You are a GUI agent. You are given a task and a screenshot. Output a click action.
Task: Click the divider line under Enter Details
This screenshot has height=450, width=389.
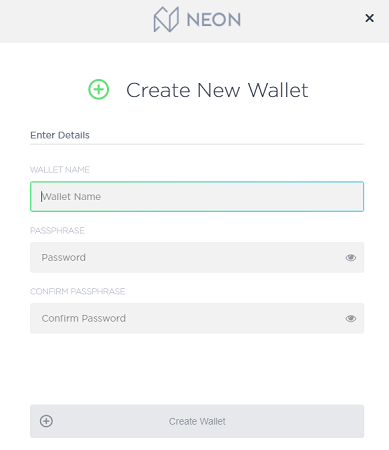[197, 144]
